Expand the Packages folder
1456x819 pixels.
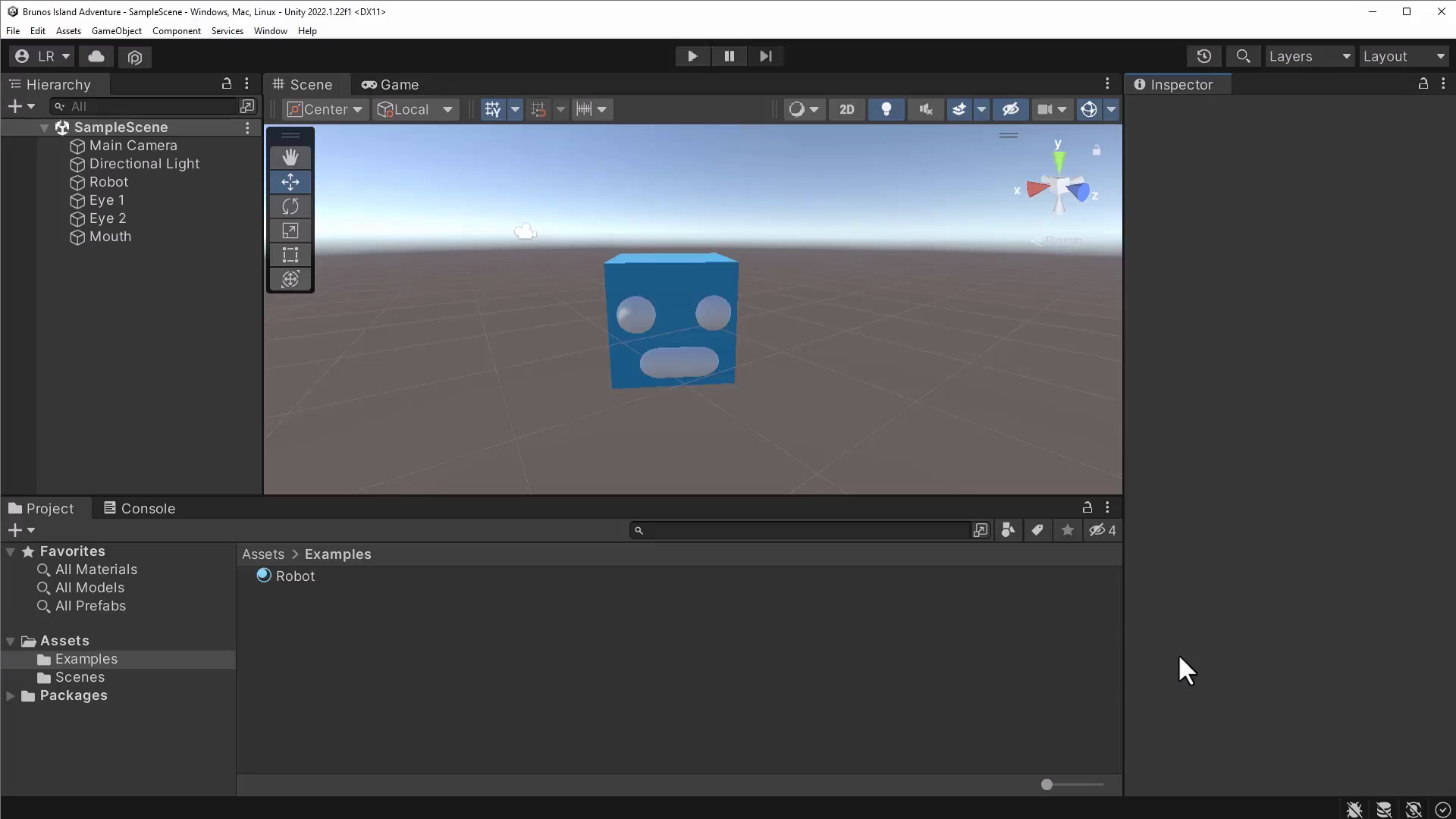[x=11, y=696]
